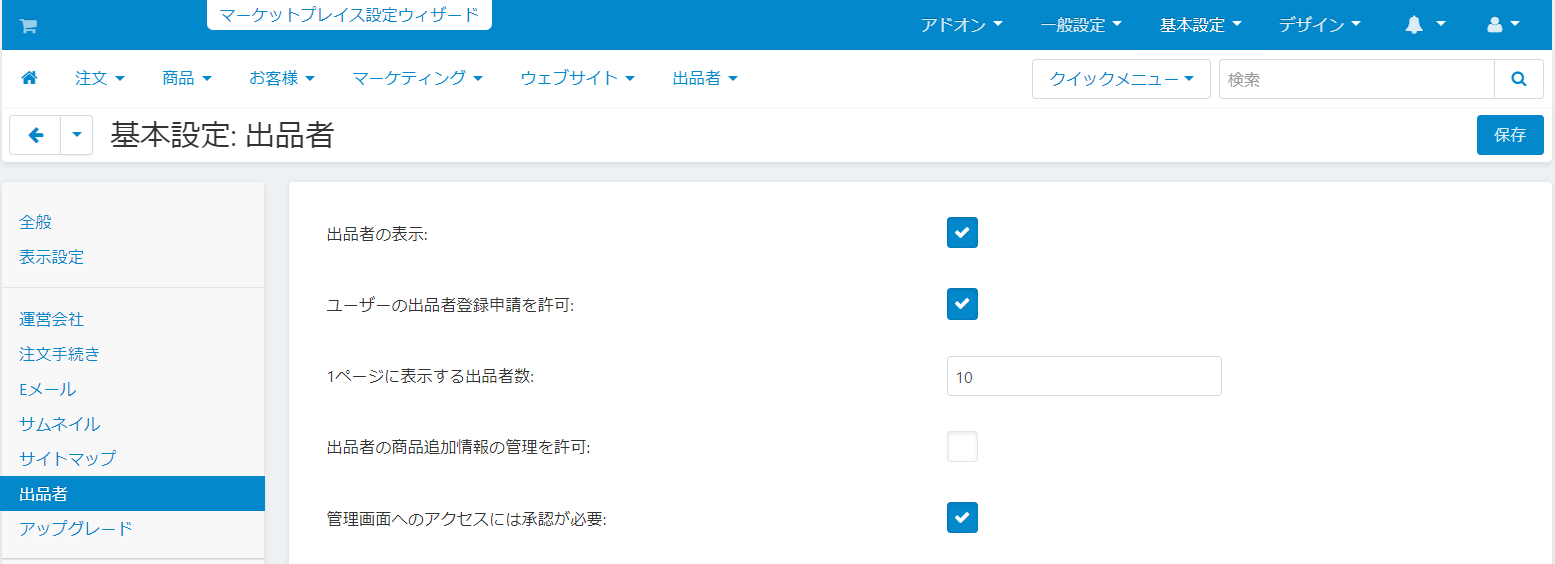1555x564 pixels.
Task: Go to the home dashboard icon
Action: [29, 78]
